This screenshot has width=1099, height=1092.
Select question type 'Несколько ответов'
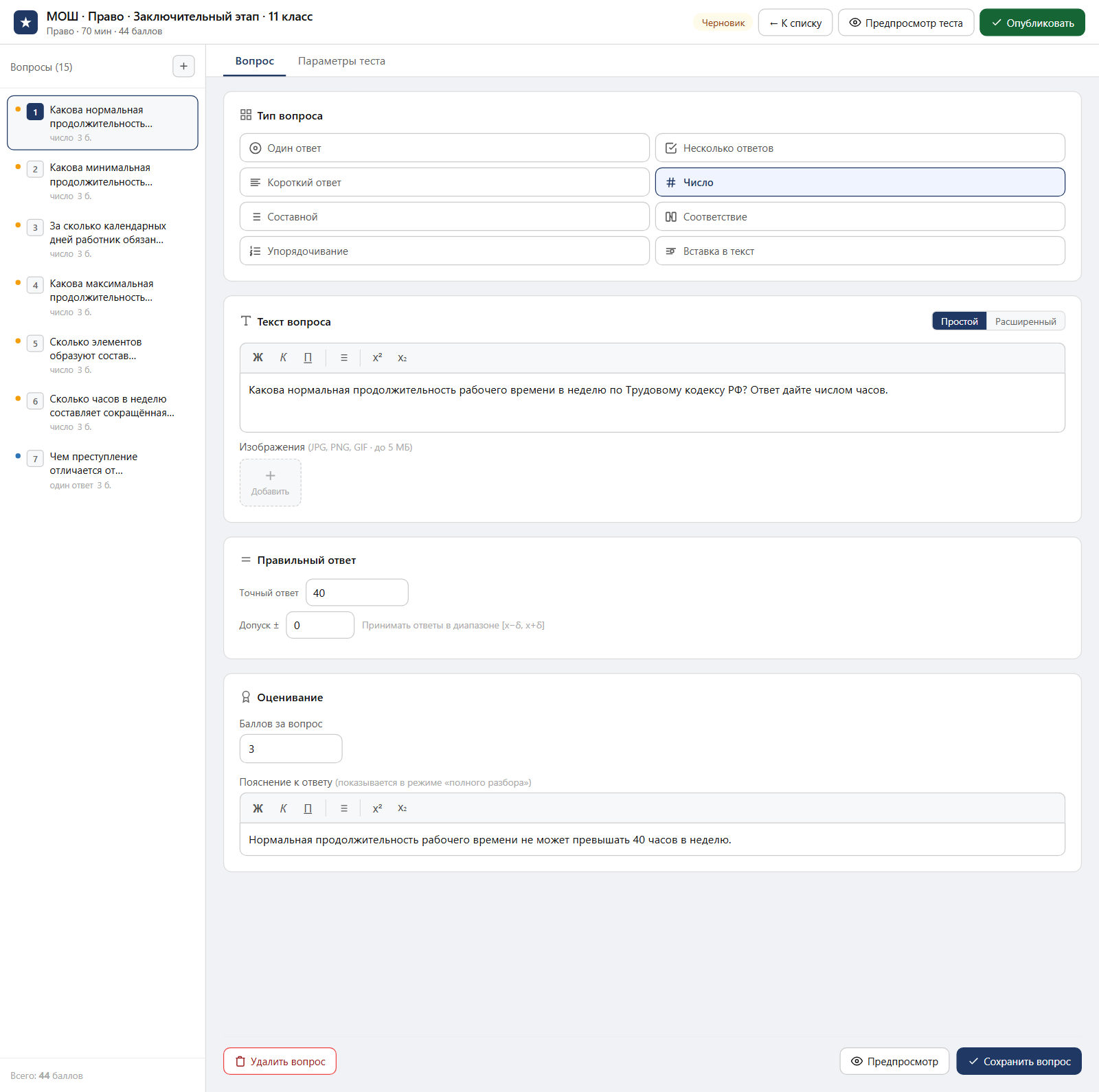coord(860,148)
